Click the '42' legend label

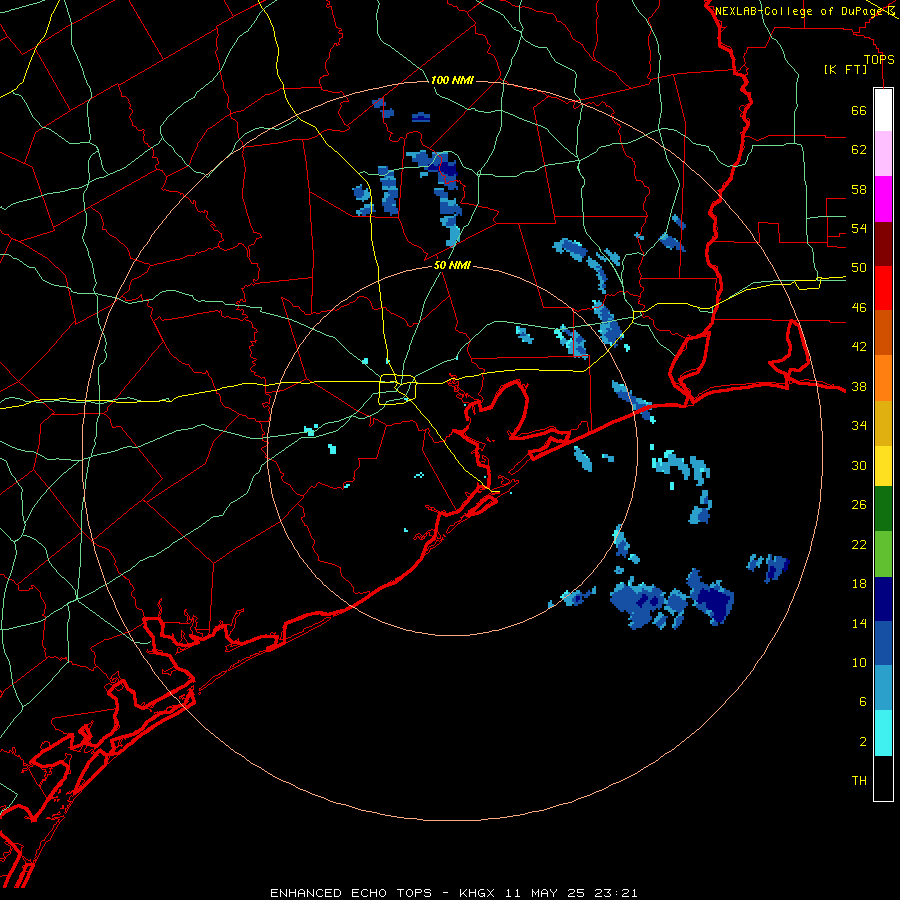859,347
